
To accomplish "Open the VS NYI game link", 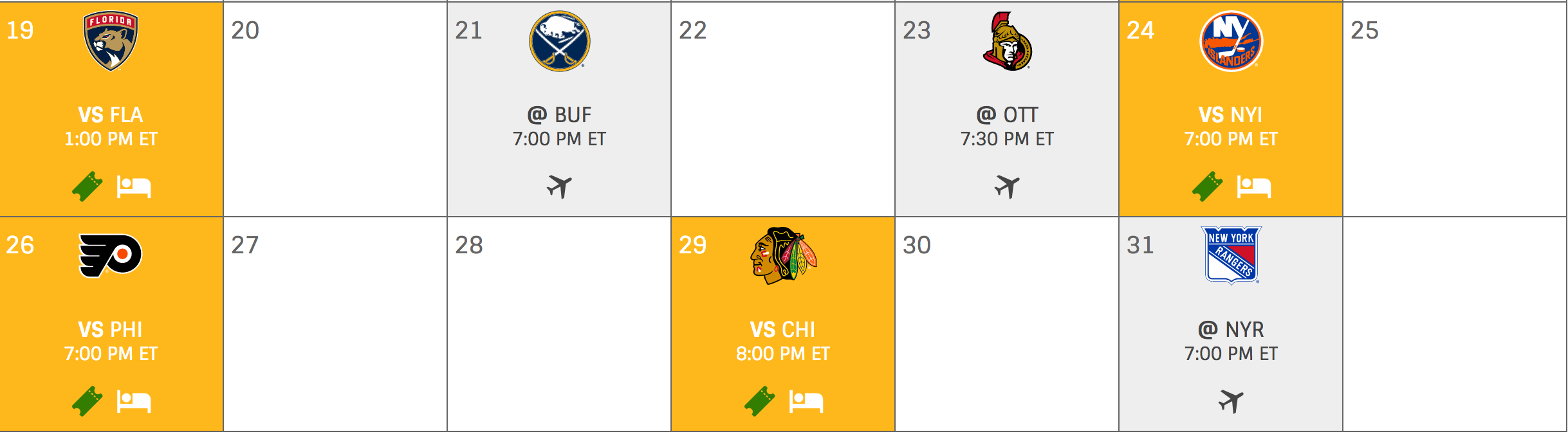I will [1230, 115].
